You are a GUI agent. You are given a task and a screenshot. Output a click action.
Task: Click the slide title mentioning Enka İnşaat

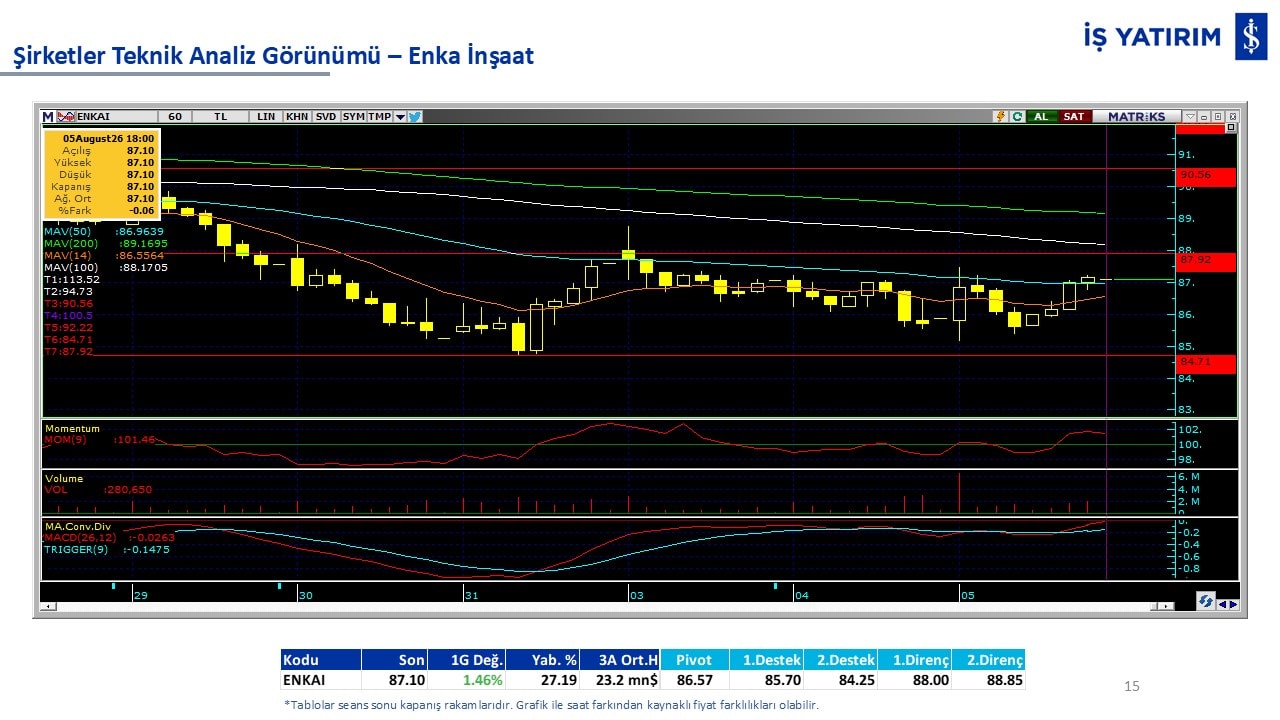[274, 56]
